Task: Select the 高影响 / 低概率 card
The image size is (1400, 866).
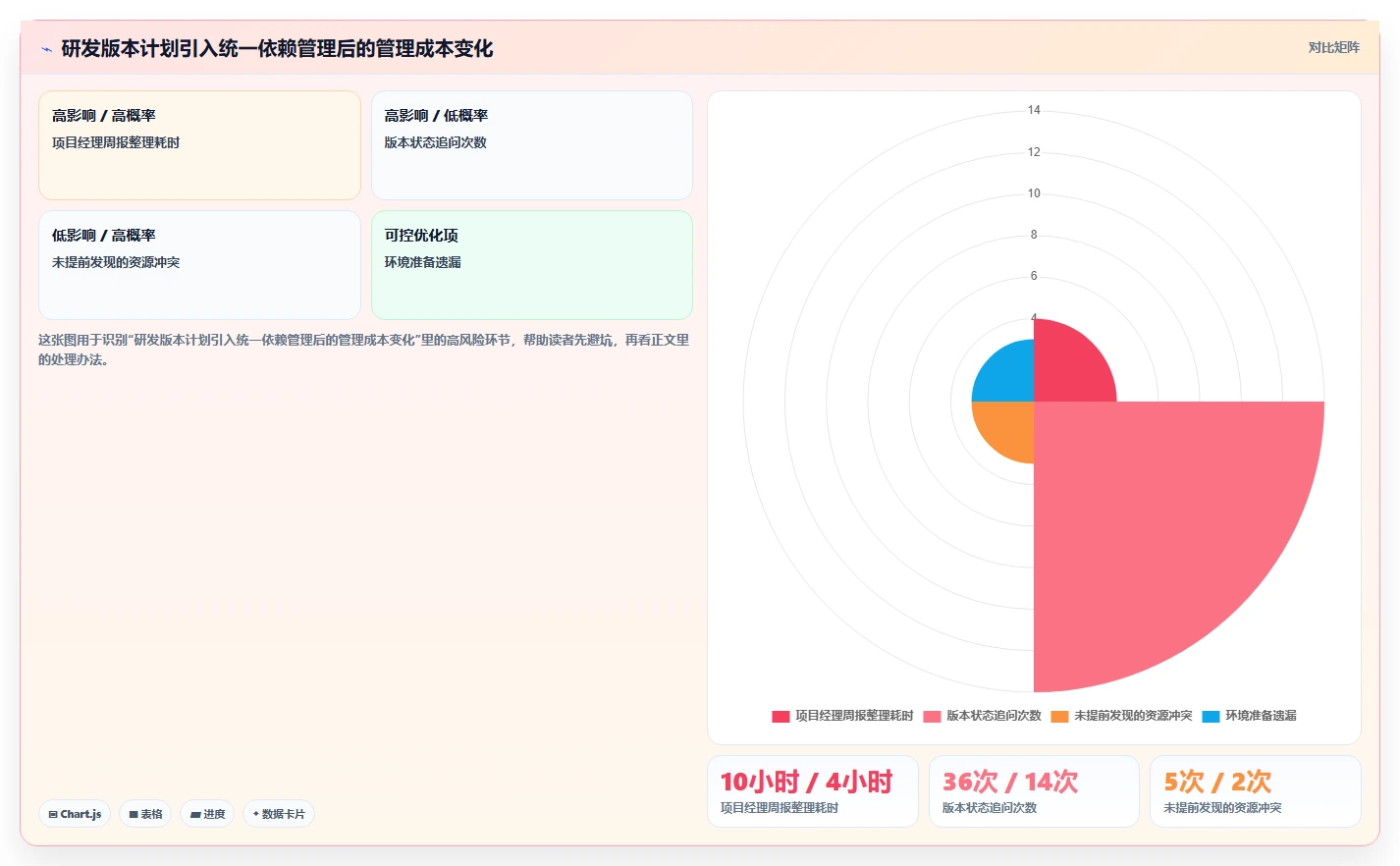Action: 532,145
